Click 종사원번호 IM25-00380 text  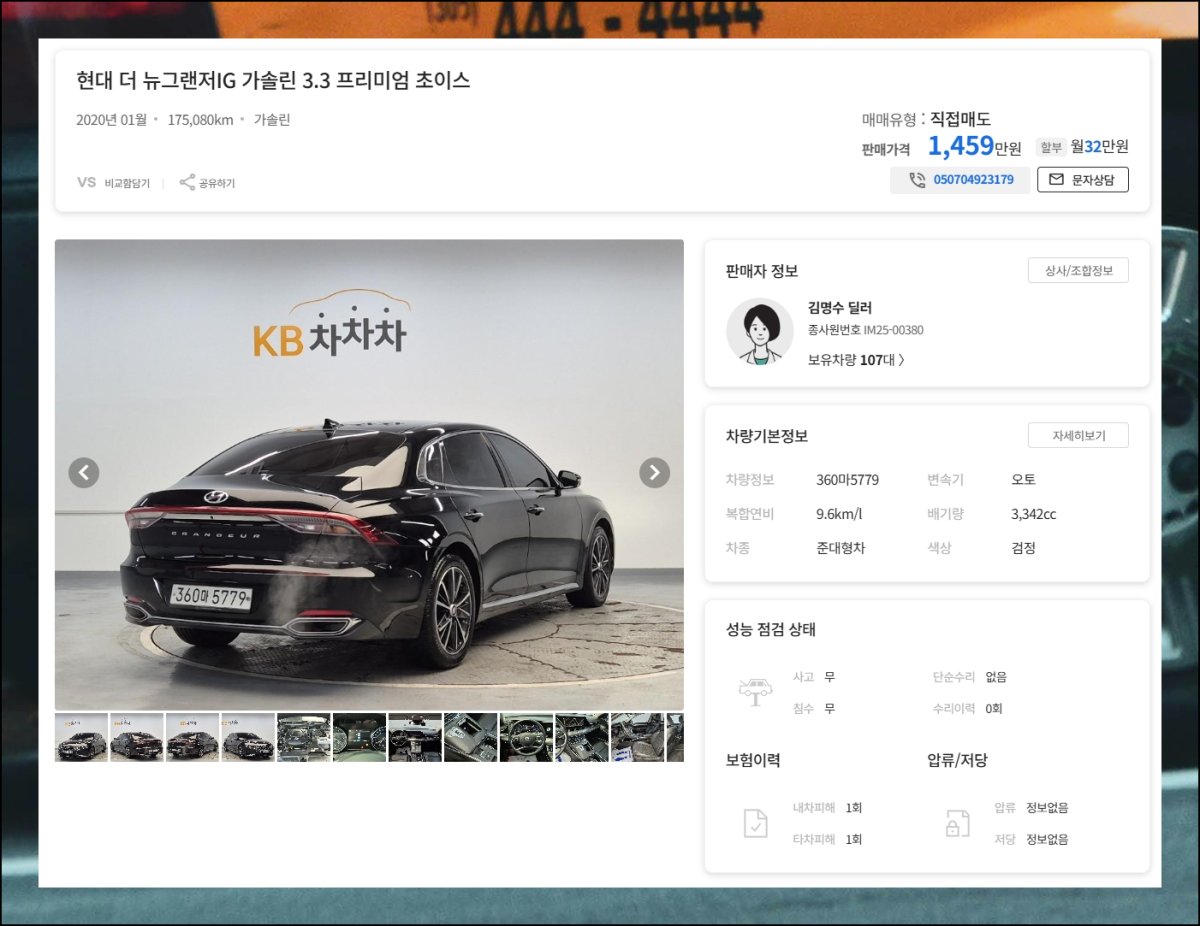866,330
